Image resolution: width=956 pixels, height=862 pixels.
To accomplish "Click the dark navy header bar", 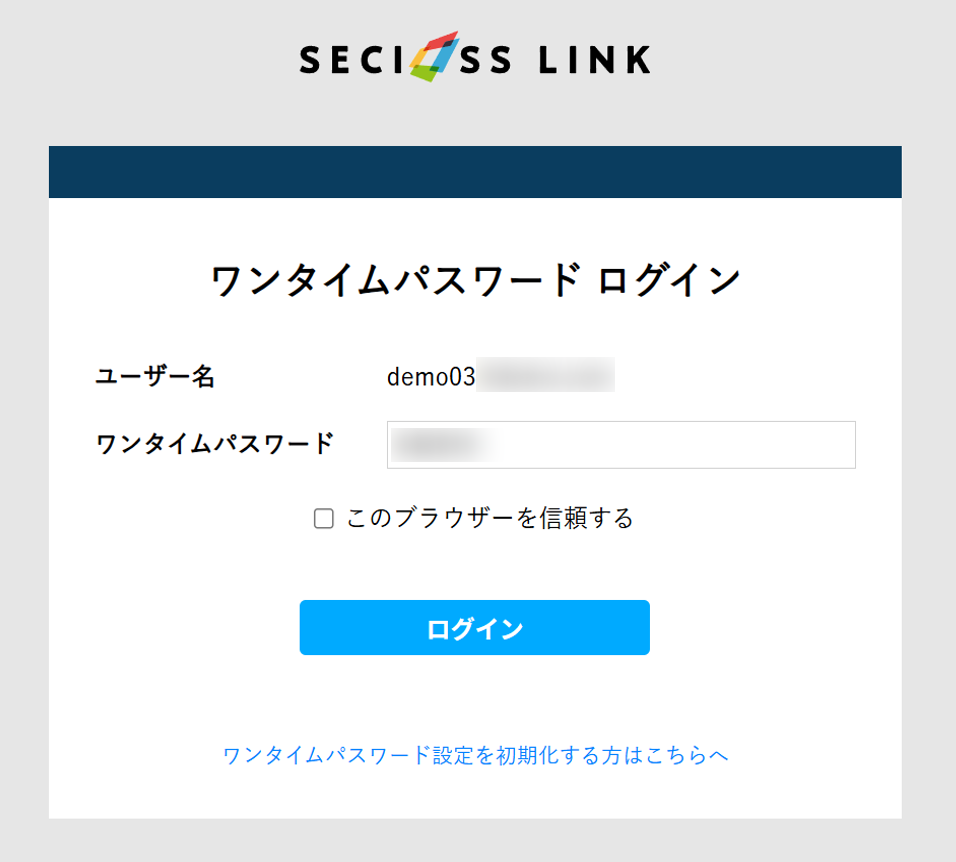I will click(x=475, y=172).
